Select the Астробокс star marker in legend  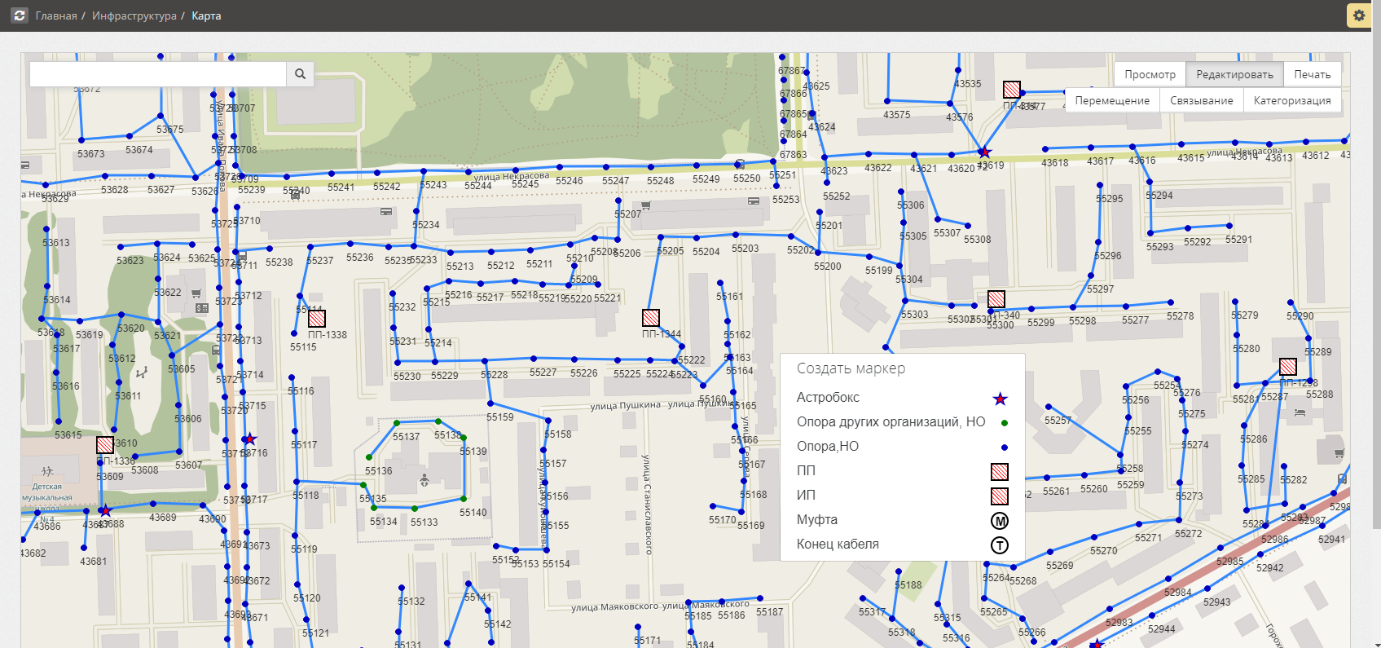999,398
